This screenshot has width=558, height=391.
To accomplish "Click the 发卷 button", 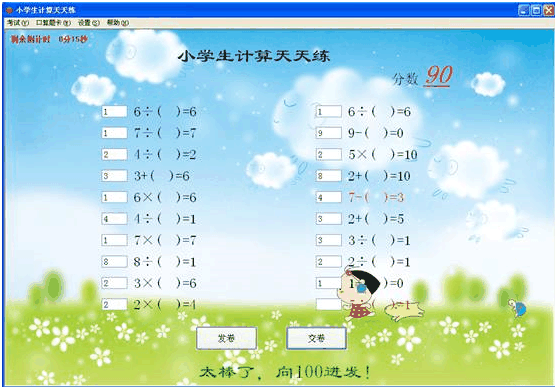I will [x=226, y=338].
